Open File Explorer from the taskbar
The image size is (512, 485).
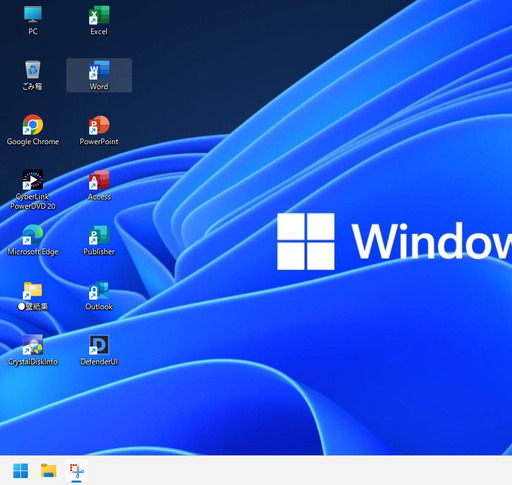pyautogui.click(x=48, y=471)
